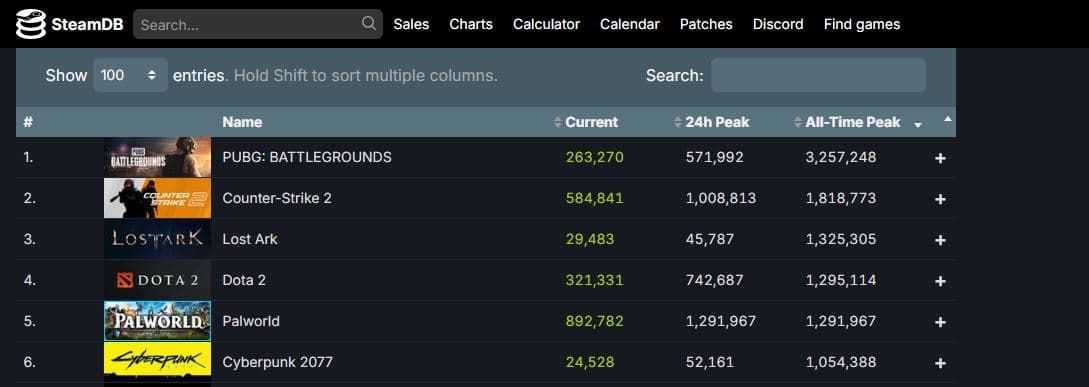
Task: Expand Palworld row plus icon
Action: pyautogui.click(x=940, y=322)
